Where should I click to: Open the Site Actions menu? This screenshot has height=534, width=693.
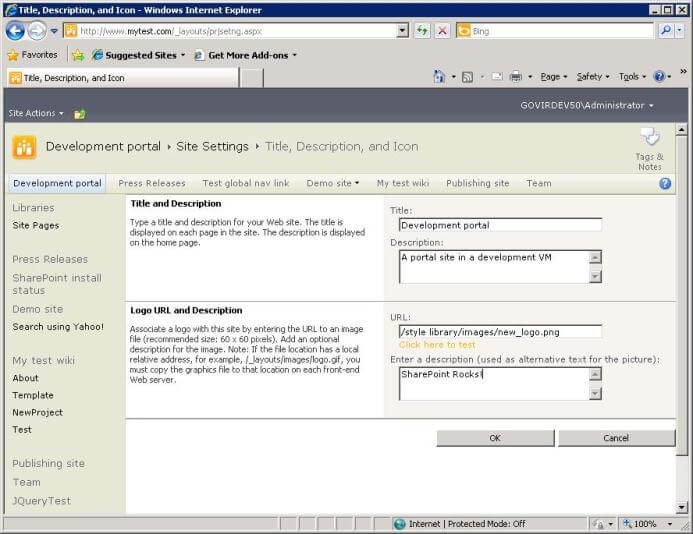36,113
